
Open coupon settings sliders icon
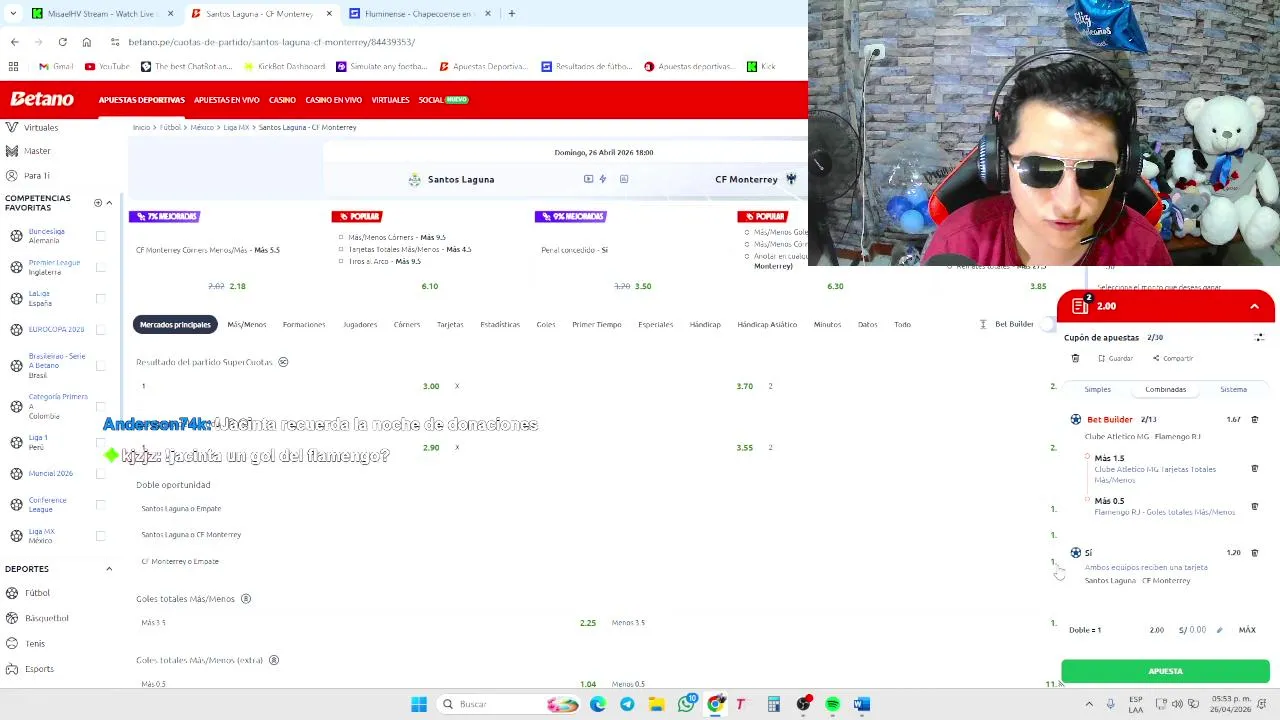pyautogui.click(x=1259, y=338)
